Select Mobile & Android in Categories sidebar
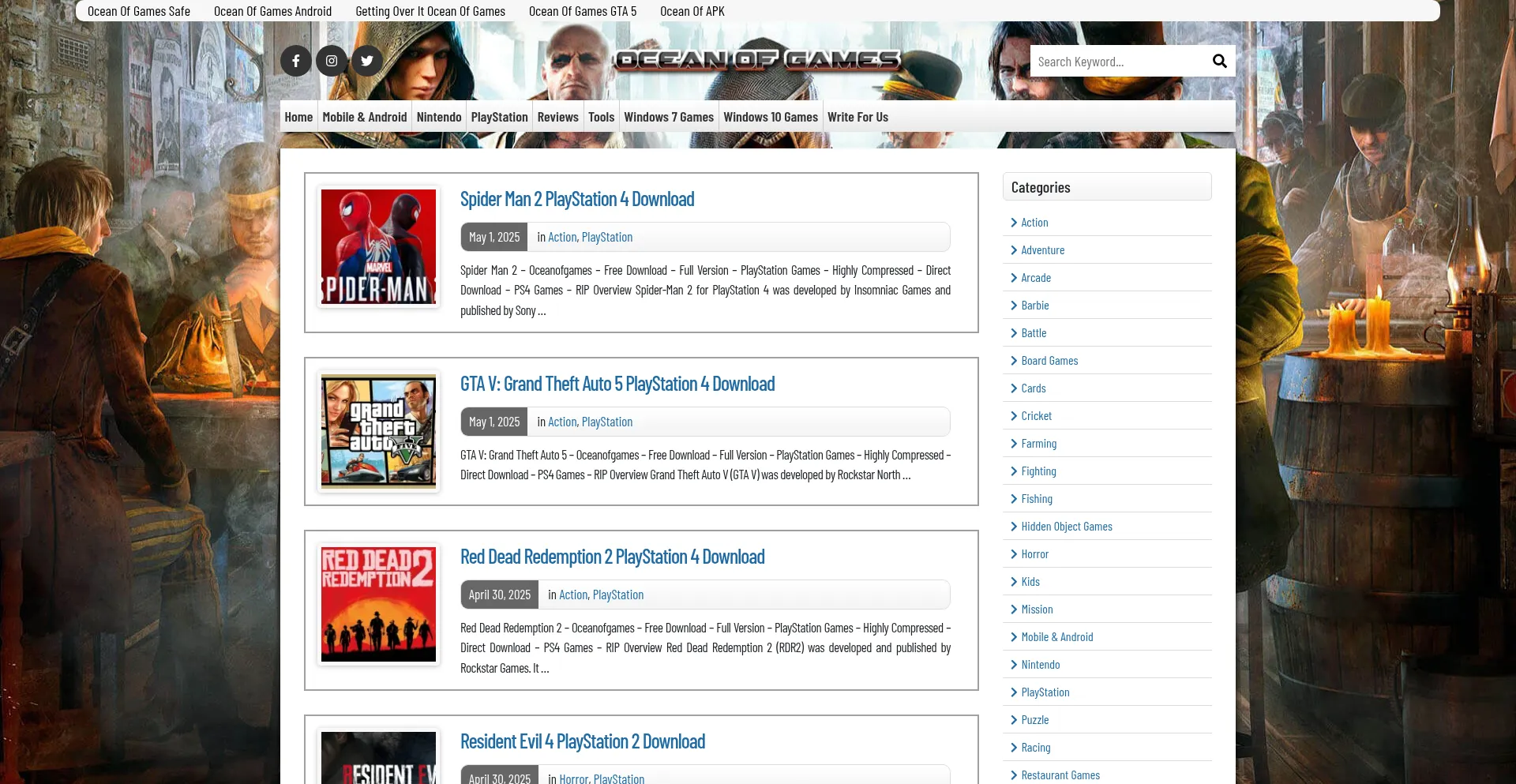The height and width of the screenshot is (784, 1516). [1057, 637]
